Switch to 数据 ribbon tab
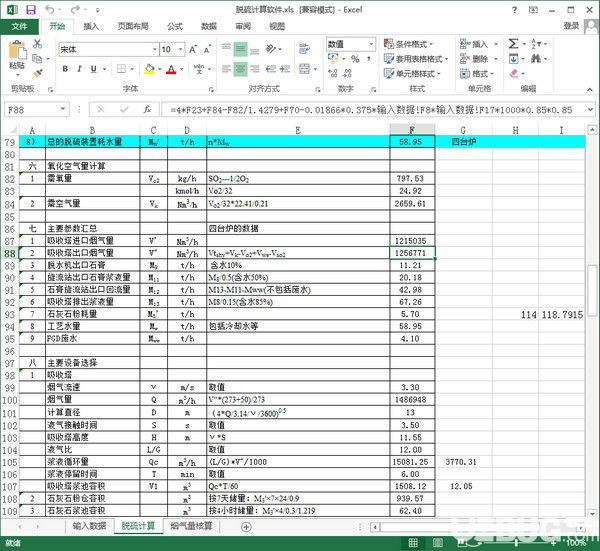 [209, 26]
